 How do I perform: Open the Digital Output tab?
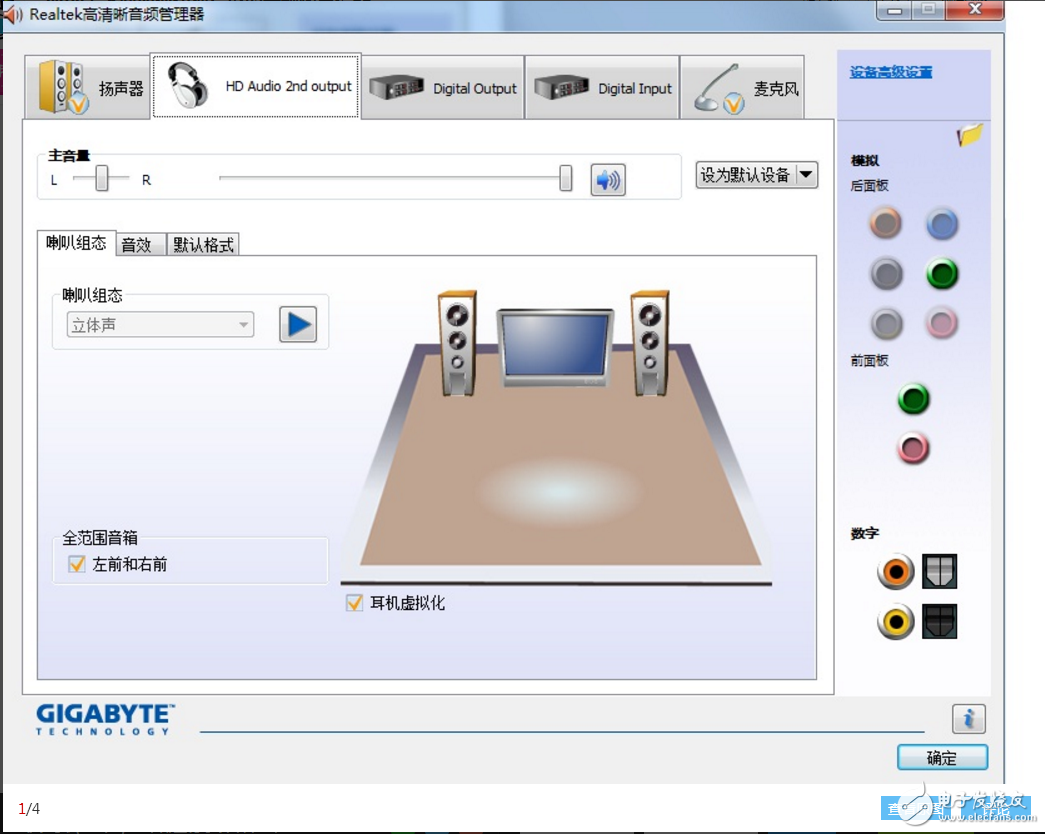pyautogui.click(x=443, y=88)
